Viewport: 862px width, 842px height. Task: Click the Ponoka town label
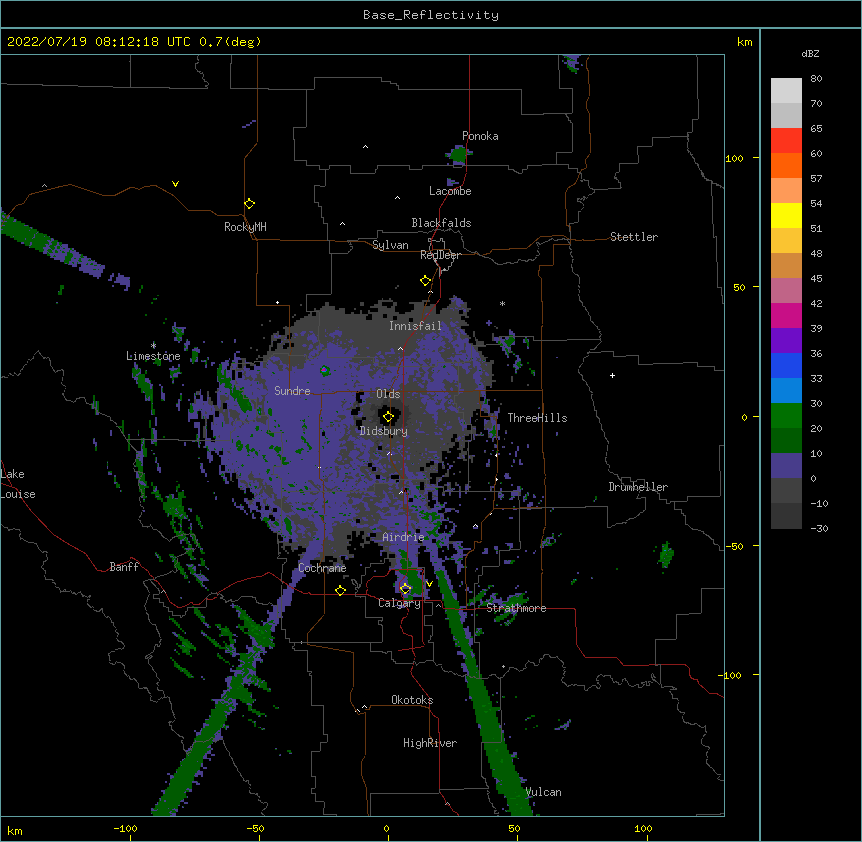pos(480,136)
